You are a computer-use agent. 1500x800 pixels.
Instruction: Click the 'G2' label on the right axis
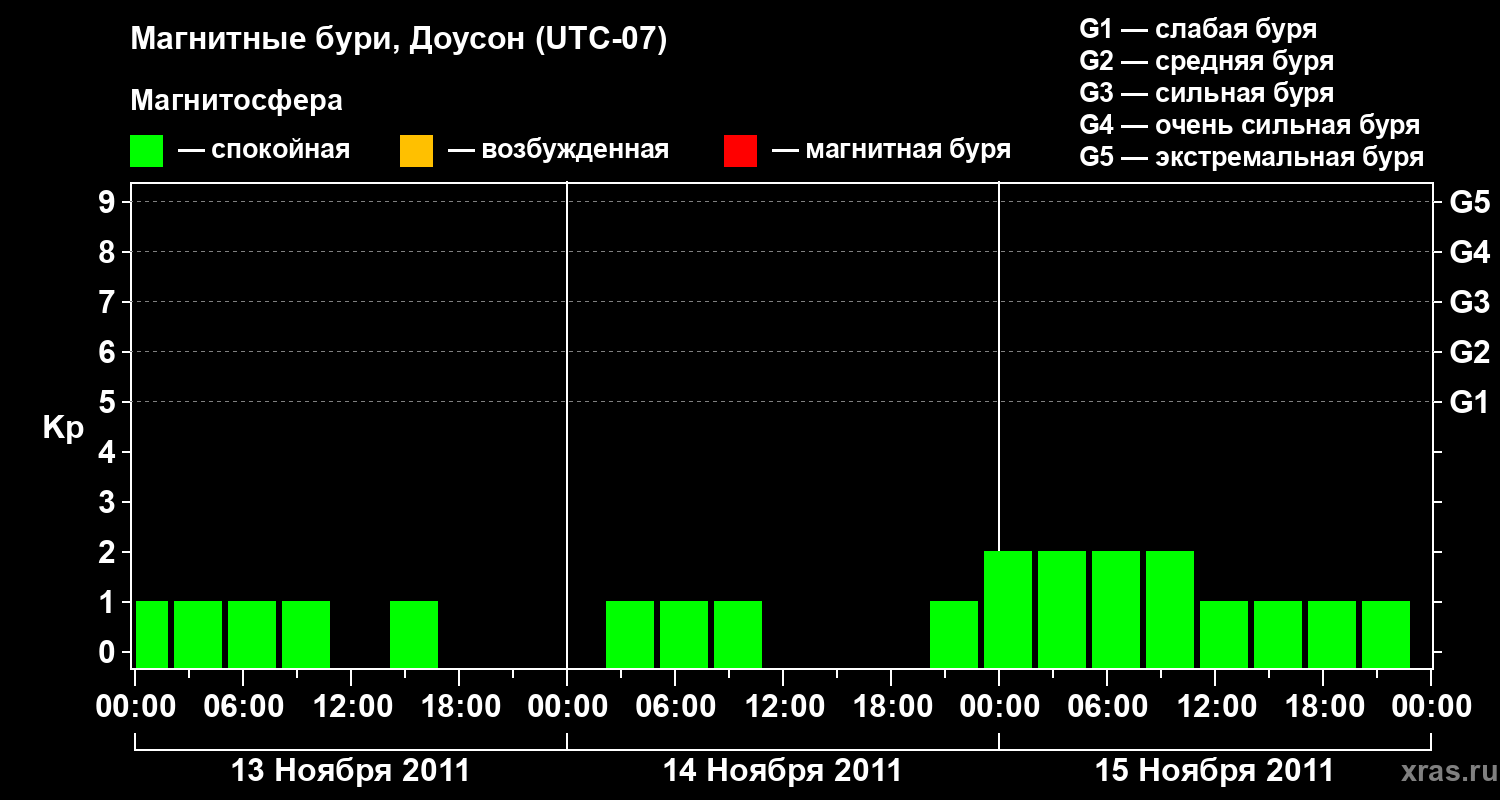pyautogui.click(x=1470, y=352)
